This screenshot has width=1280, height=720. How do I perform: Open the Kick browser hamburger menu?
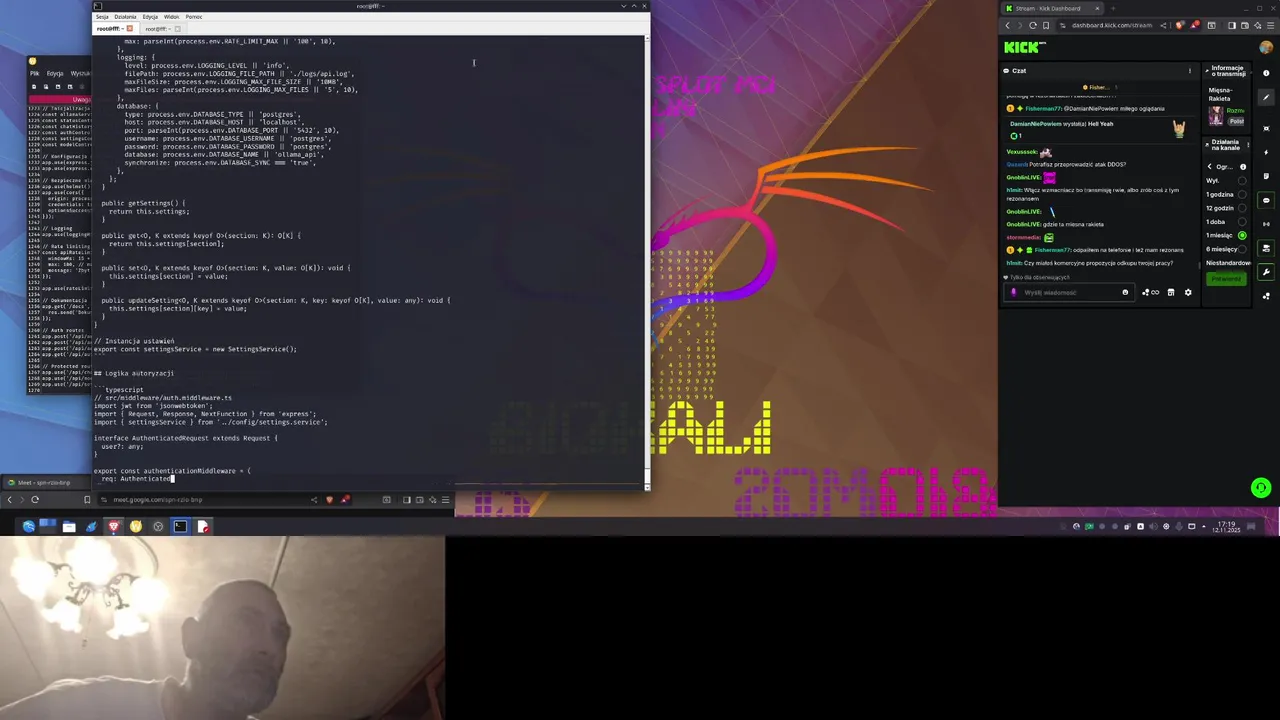[x=1271, y=26]
